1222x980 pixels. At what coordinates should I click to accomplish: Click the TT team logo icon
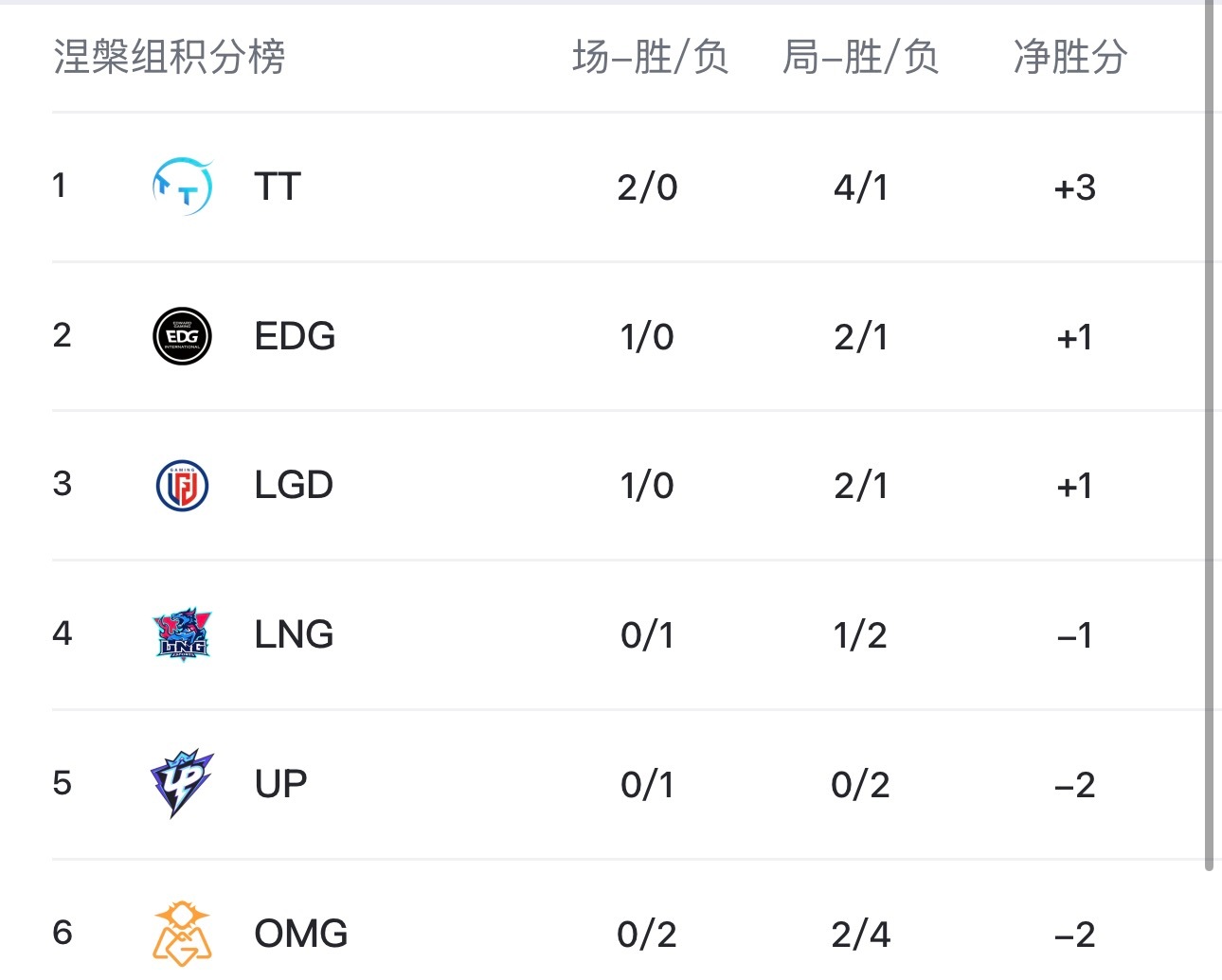(x=182, y=187)
